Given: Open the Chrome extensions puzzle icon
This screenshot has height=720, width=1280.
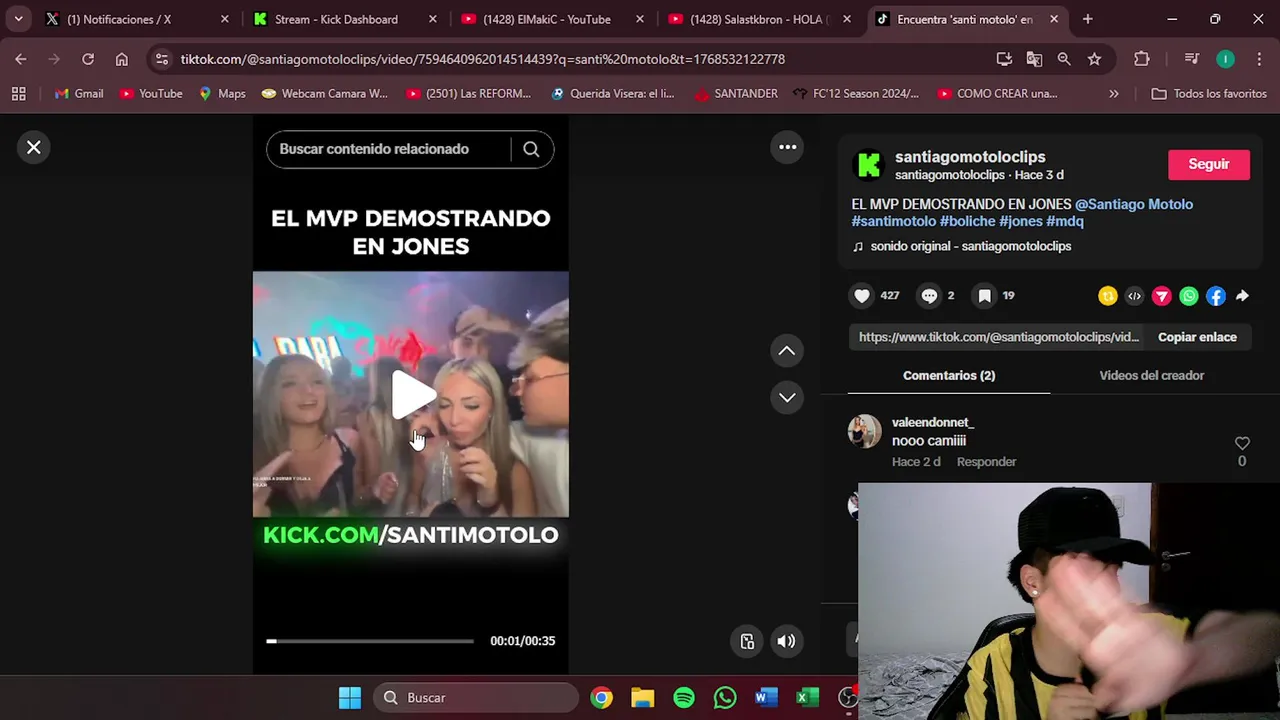Looking at the screenshot, I should click(1142, 59).
